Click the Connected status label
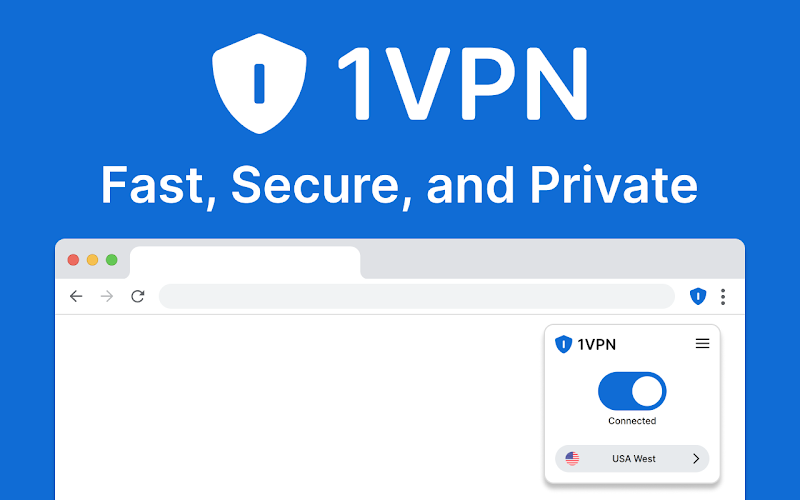The height and width of the screenshot is (500, 800). point(632,421)
